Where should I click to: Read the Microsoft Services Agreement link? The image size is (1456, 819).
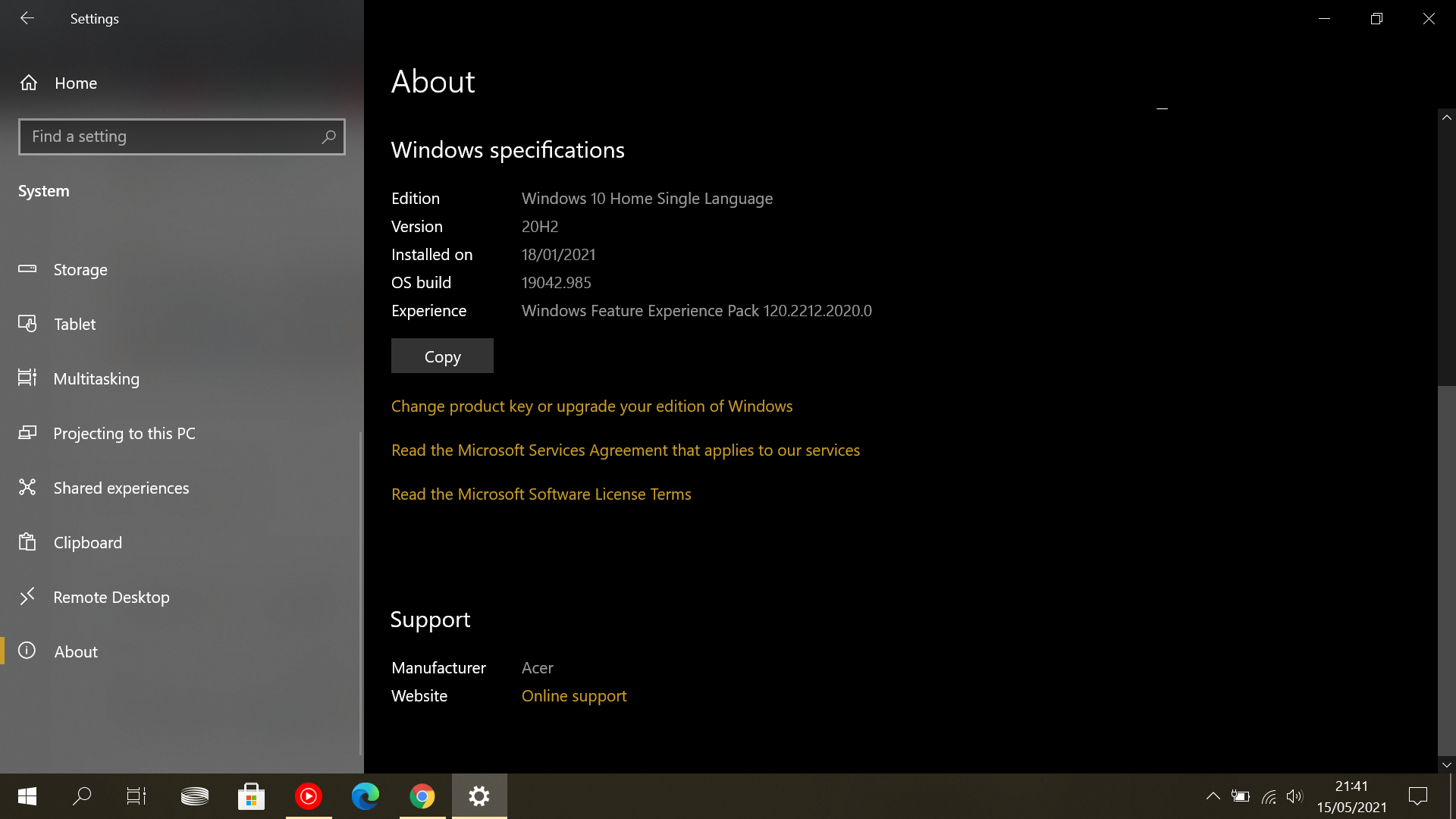tap(625, 450)
